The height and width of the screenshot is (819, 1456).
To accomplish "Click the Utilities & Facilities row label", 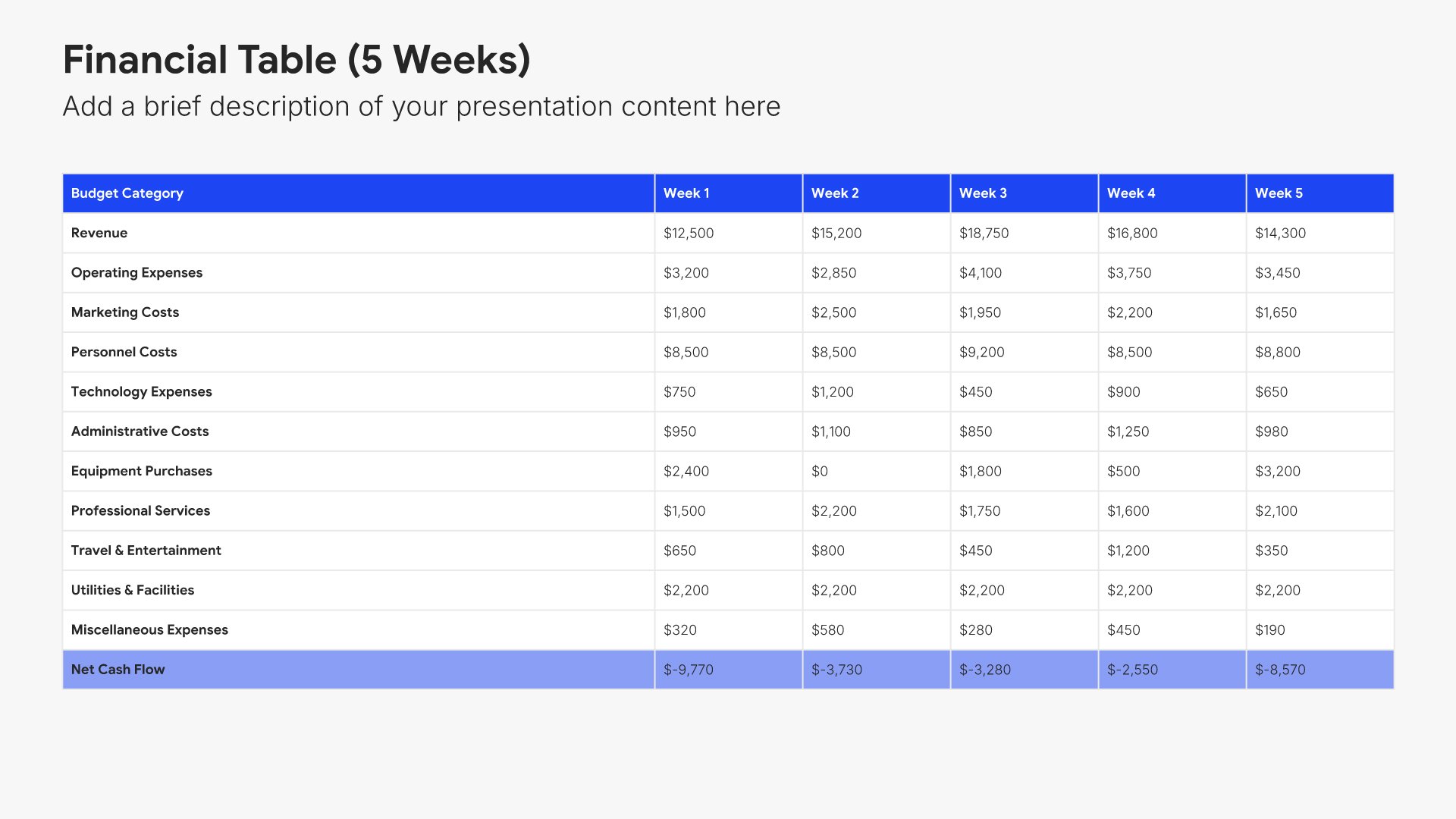I will pos(133,590).
